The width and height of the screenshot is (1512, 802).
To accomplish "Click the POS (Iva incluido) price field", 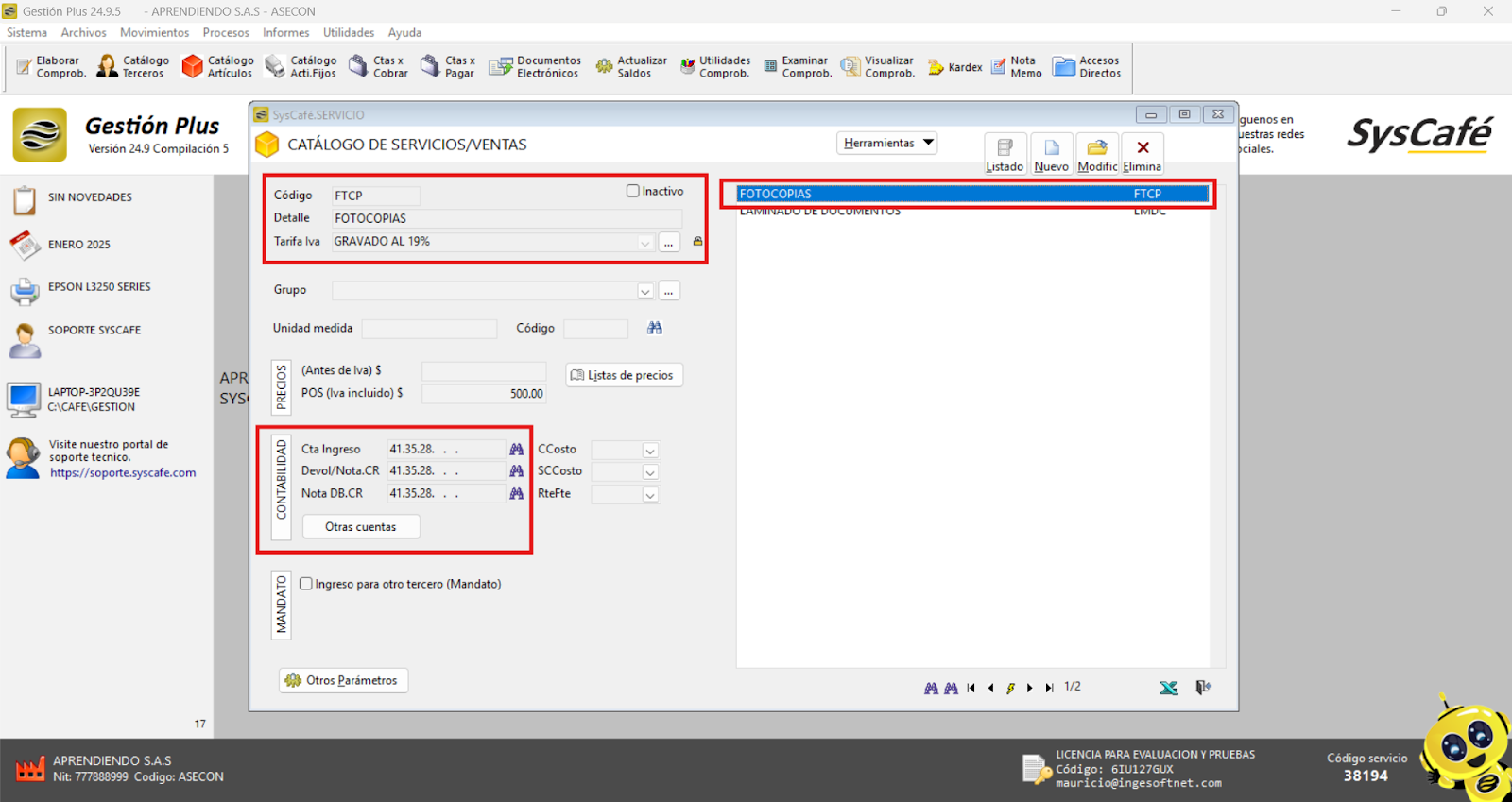I will coord(484,394).
